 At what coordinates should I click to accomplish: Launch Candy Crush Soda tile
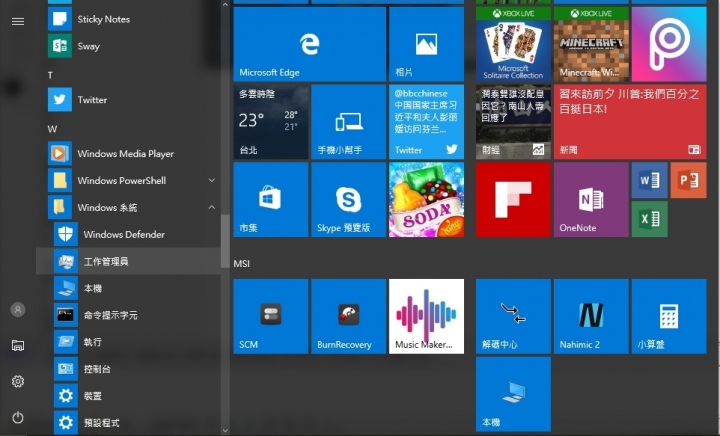tap(427, 200)
